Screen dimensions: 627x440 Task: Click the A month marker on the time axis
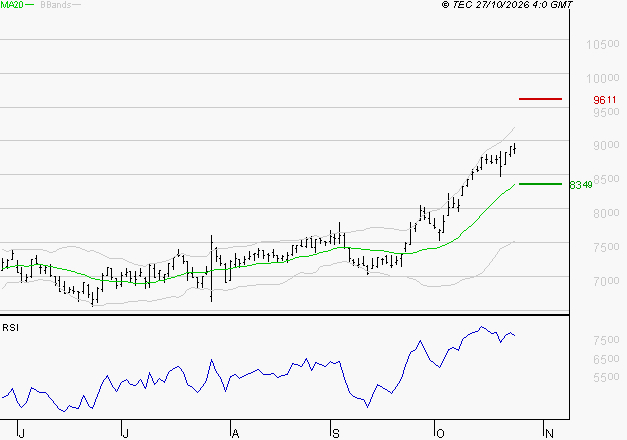coord(236,434)
